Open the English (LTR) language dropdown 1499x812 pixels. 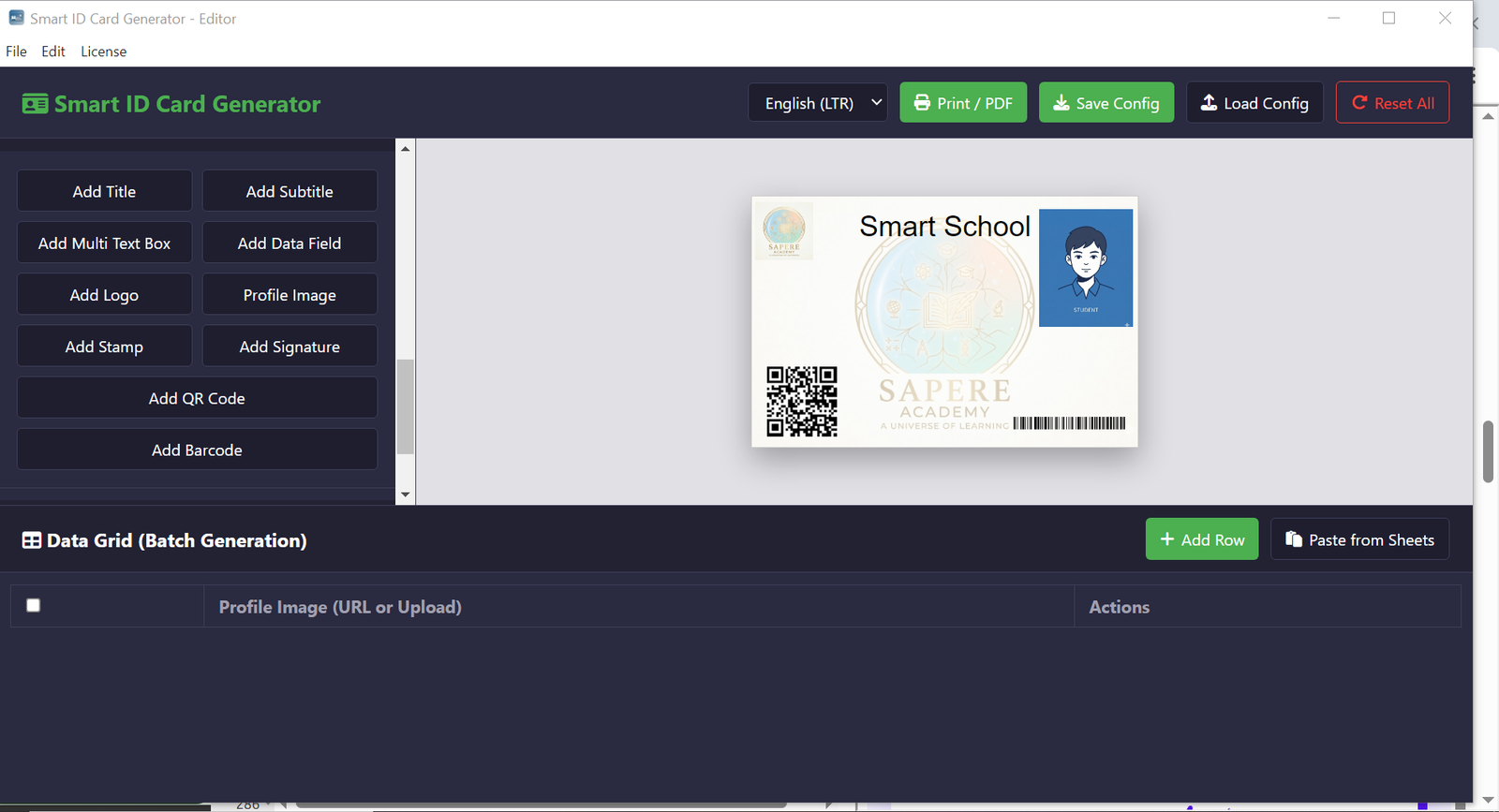click(x=817, y=103)
